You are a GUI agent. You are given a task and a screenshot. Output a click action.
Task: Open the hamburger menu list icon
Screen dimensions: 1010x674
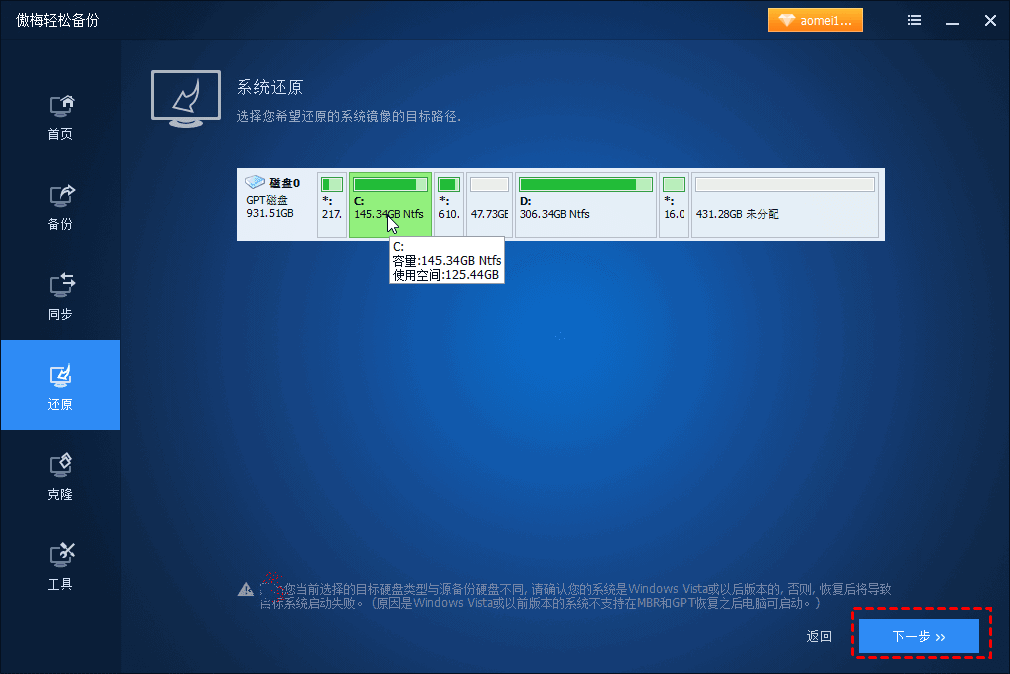(914, 21)
